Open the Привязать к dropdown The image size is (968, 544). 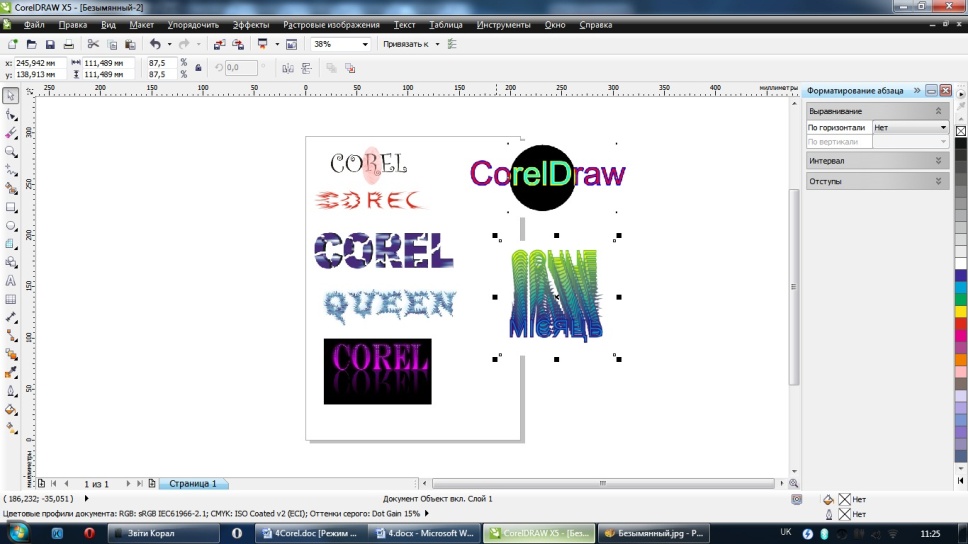pyautogui.click(x=437, y=44)
